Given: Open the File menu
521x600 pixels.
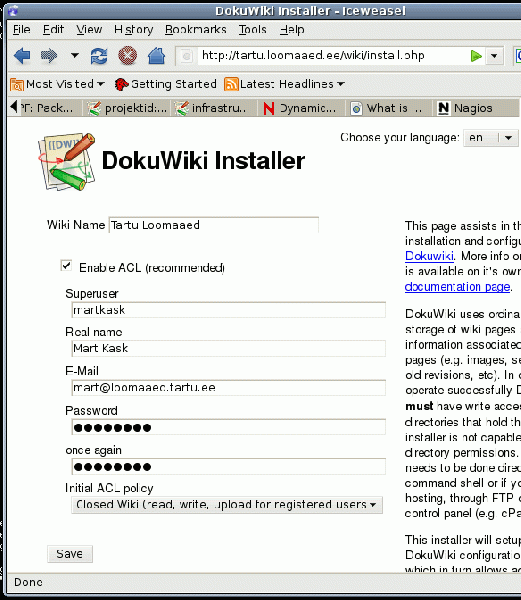Looking at the screenshot, I should (21, 29).
